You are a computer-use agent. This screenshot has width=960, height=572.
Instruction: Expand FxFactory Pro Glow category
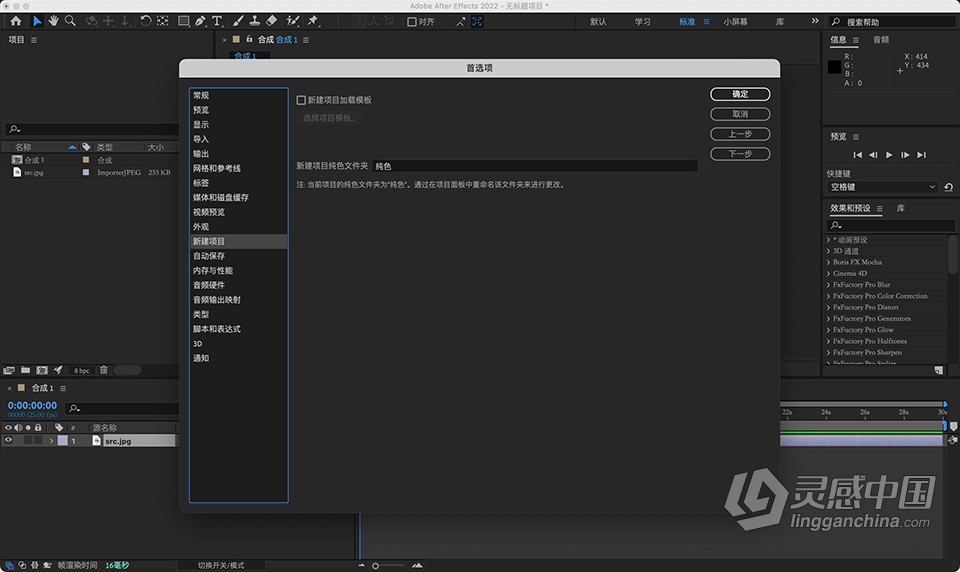click(828, 329)
